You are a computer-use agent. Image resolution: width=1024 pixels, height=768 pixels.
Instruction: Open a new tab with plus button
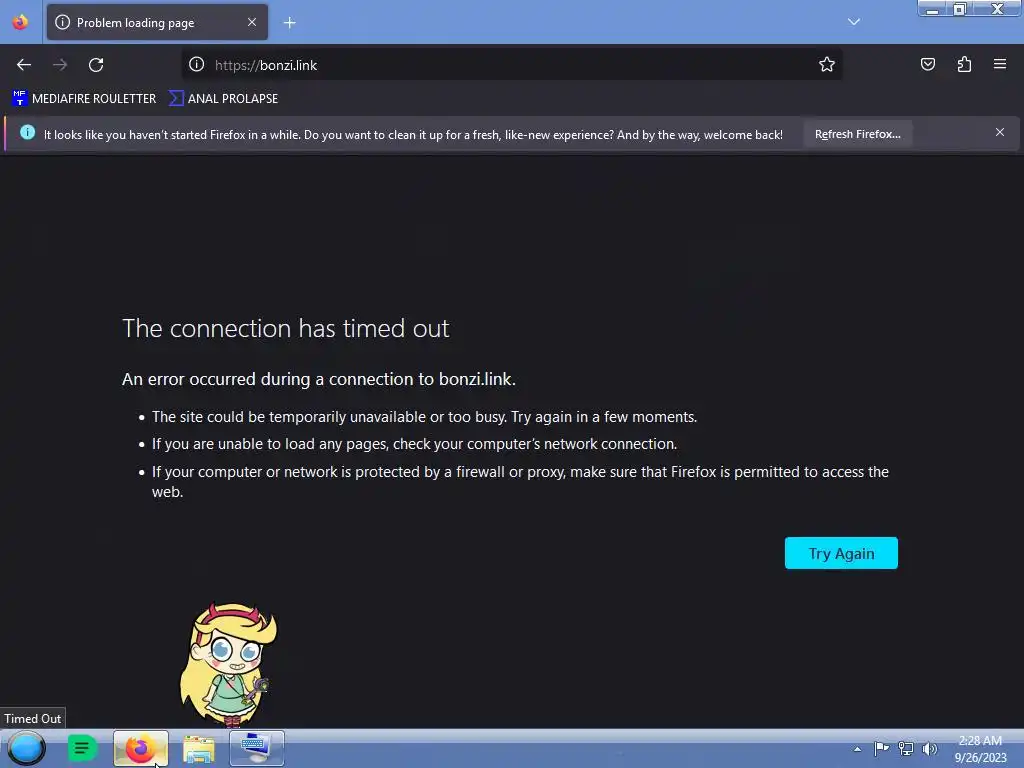coord(289,23)
